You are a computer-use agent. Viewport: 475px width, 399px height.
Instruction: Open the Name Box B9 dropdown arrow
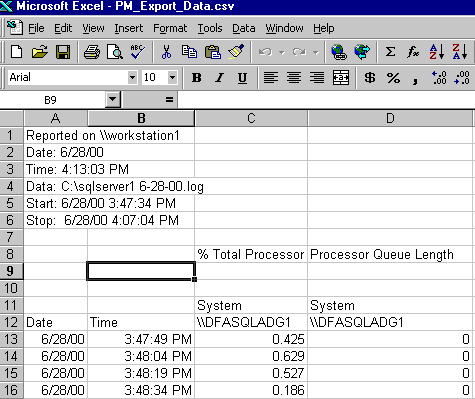(113, 99)
